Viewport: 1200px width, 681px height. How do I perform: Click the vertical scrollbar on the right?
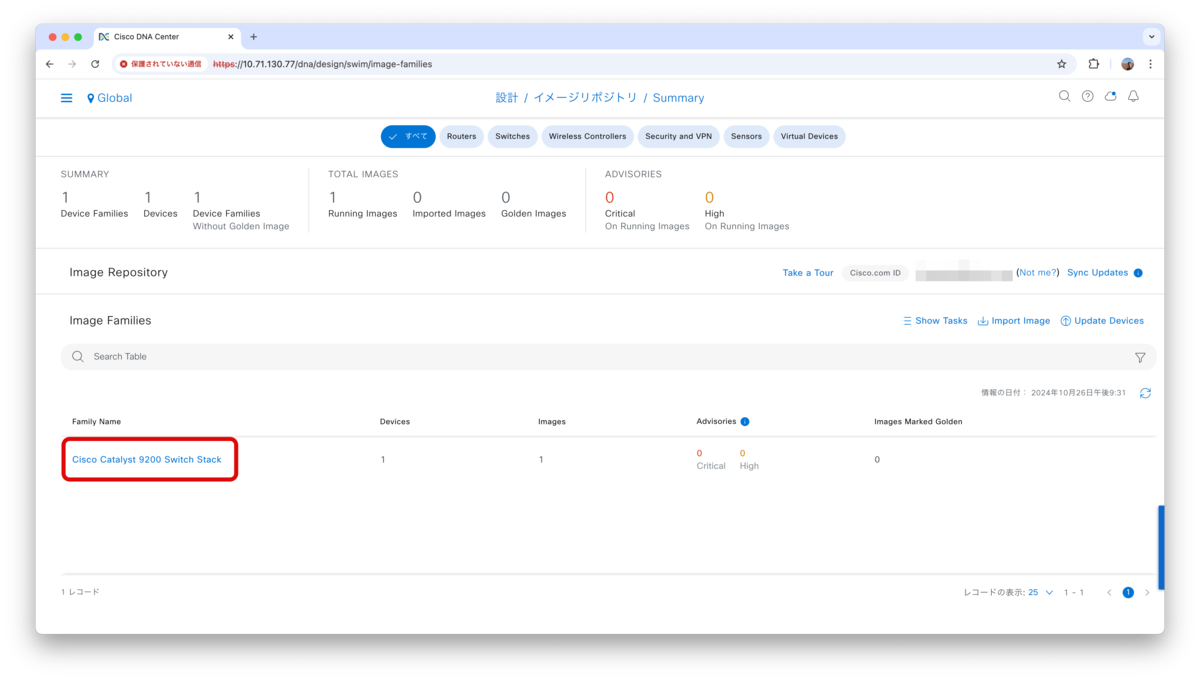point(1161,548)
